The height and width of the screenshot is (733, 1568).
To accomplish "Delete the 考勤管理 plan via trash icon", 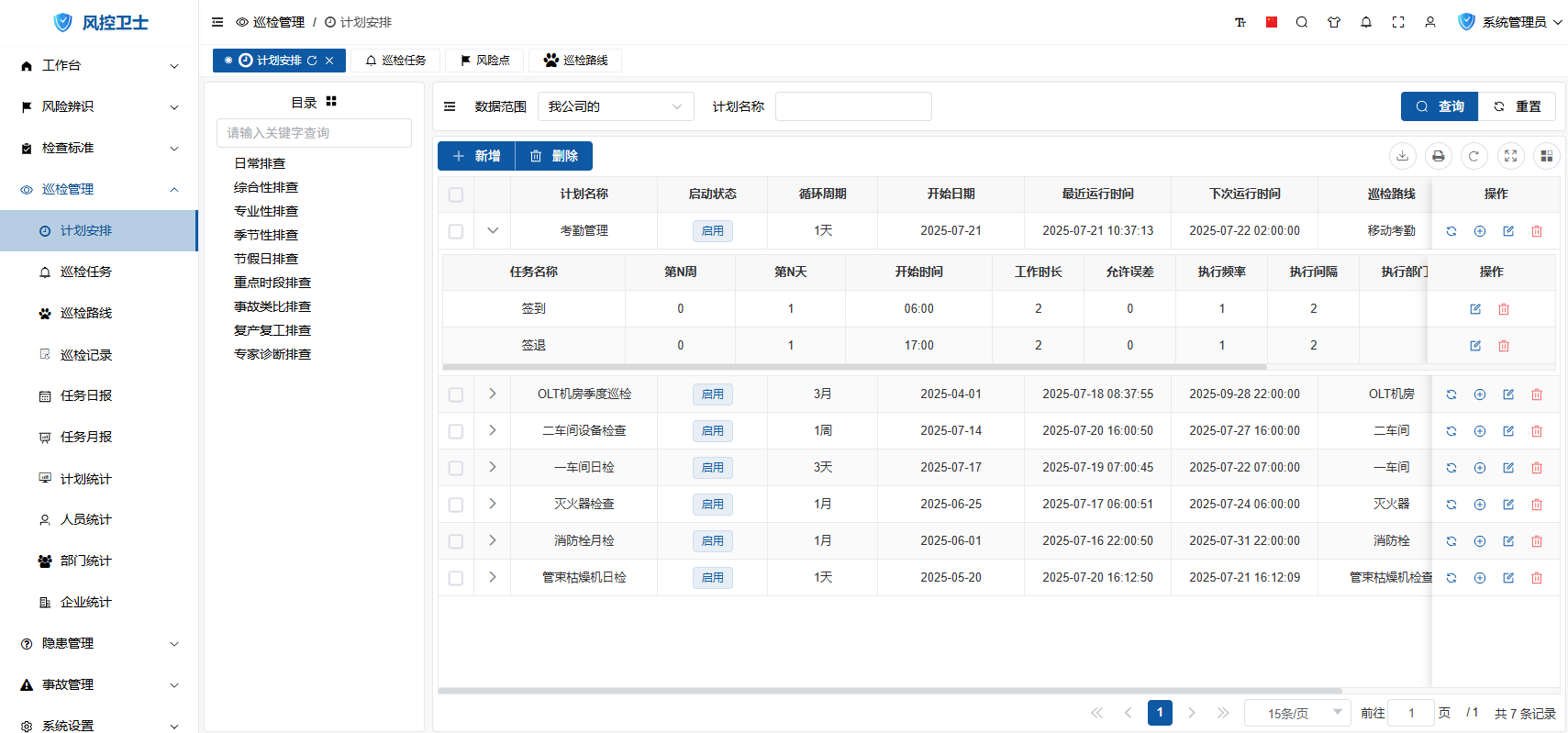I will [x=1537, y=231].
